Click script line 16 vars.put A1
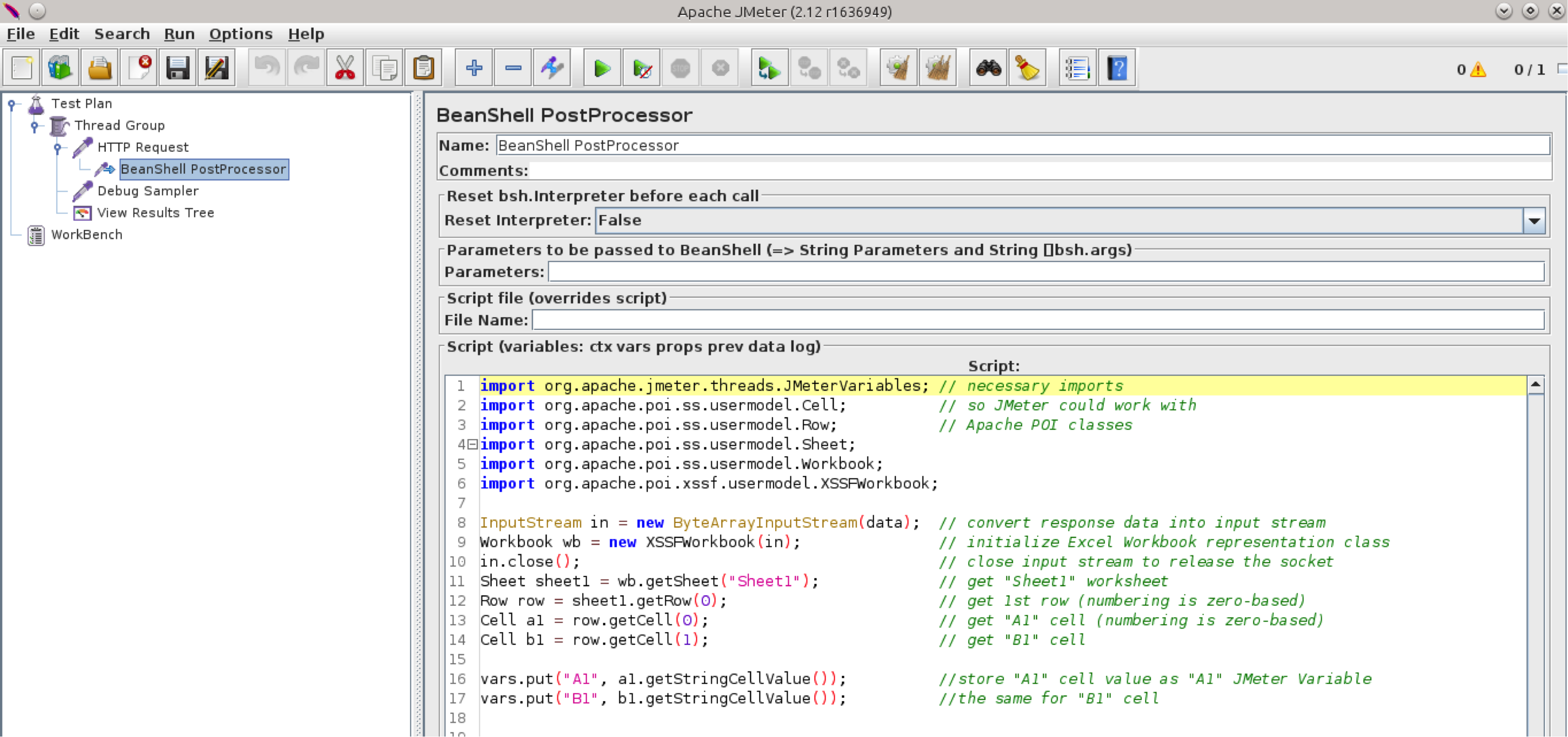This screenshot has width=1568, height=737. click(663, 679)
